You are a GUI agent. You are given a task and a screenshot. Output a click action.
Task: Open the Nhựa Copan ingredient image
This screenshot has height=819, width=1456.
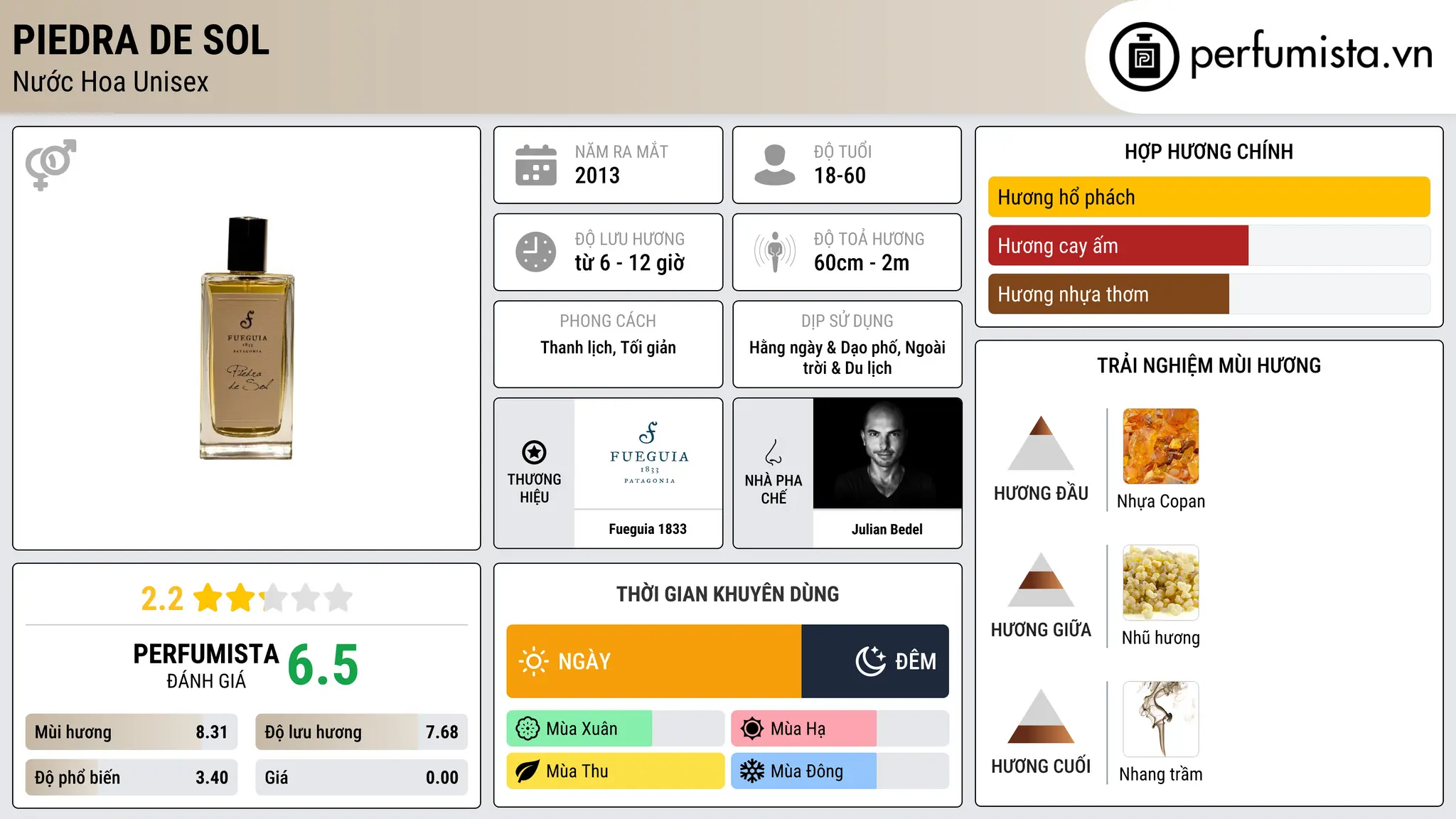coord(1161,446)
